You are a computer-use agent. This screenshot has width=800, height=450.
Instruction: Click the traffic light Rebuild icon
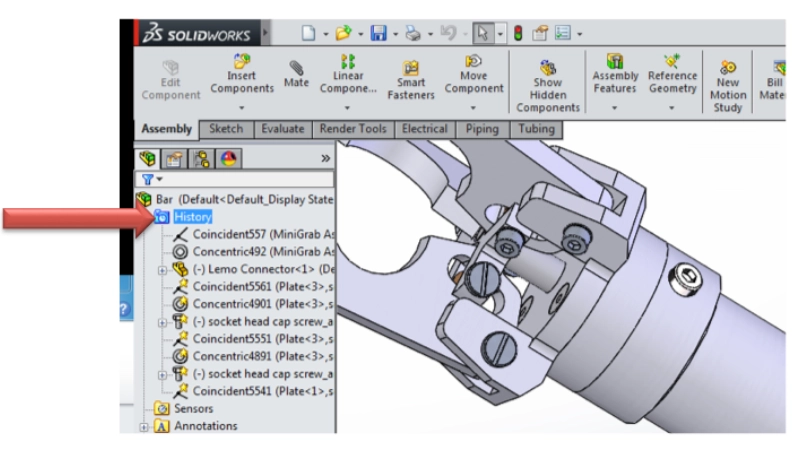(x=518, y=33)
